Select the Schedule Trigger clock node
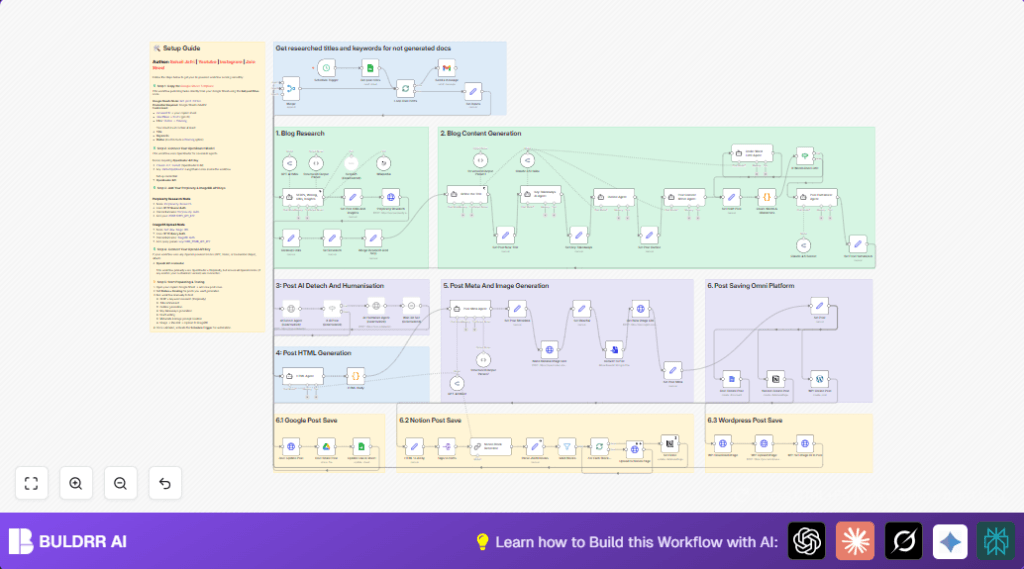1024x569 pixels. [x=325, y=68]
